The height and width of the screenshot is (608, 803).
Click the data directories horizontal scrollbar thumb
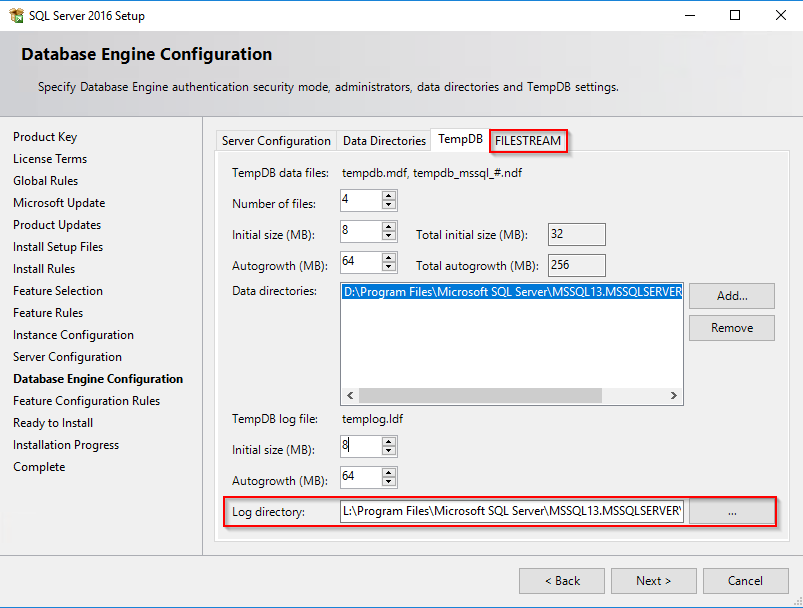480,395
